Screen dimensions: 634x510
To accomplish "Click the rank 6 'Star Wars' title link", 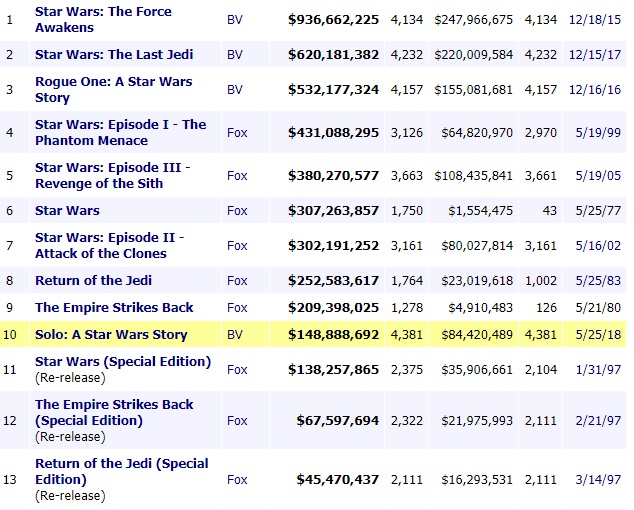I will [x=67, y=210].
